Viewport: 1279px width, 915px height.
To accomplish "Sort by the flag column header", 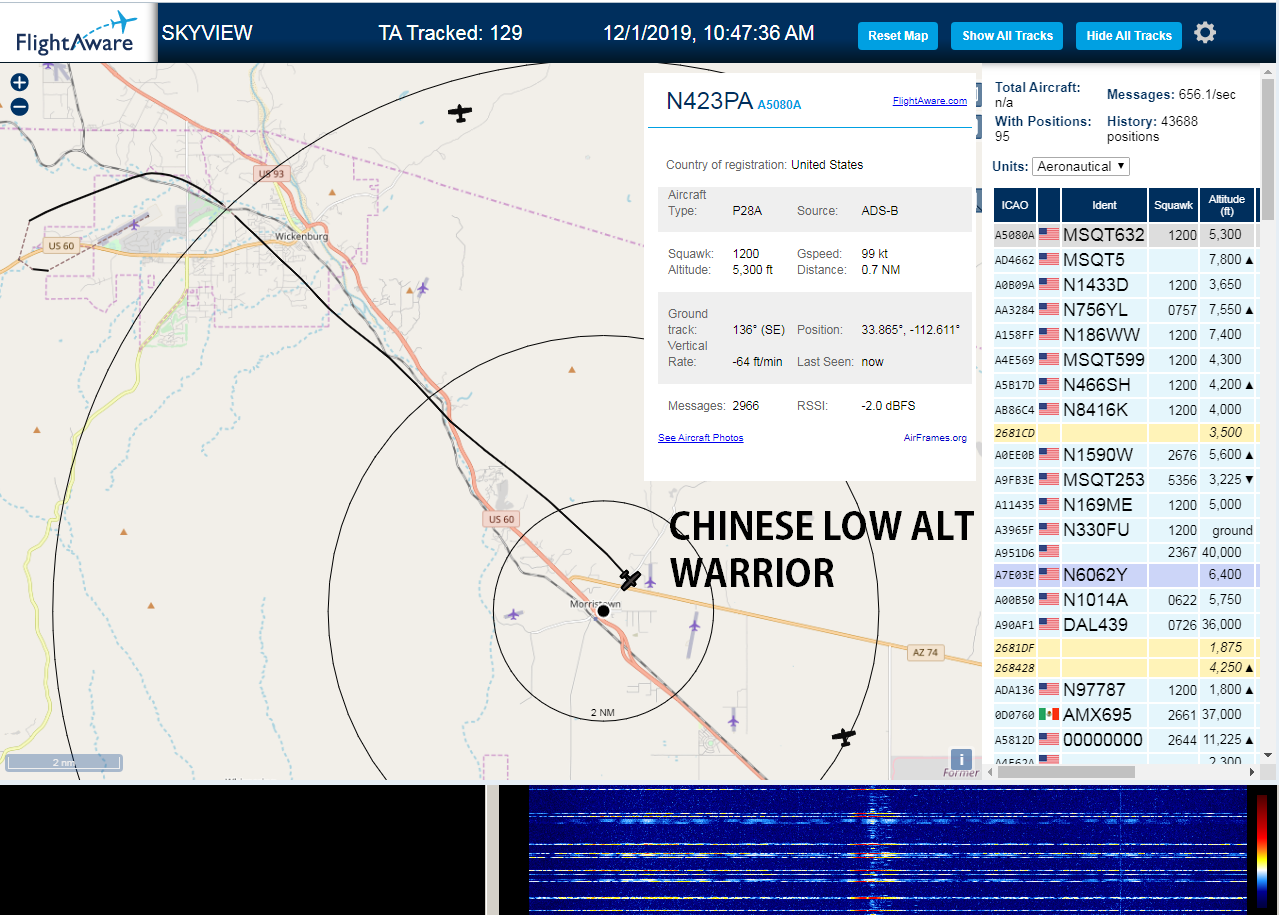I will [1049, 205].
